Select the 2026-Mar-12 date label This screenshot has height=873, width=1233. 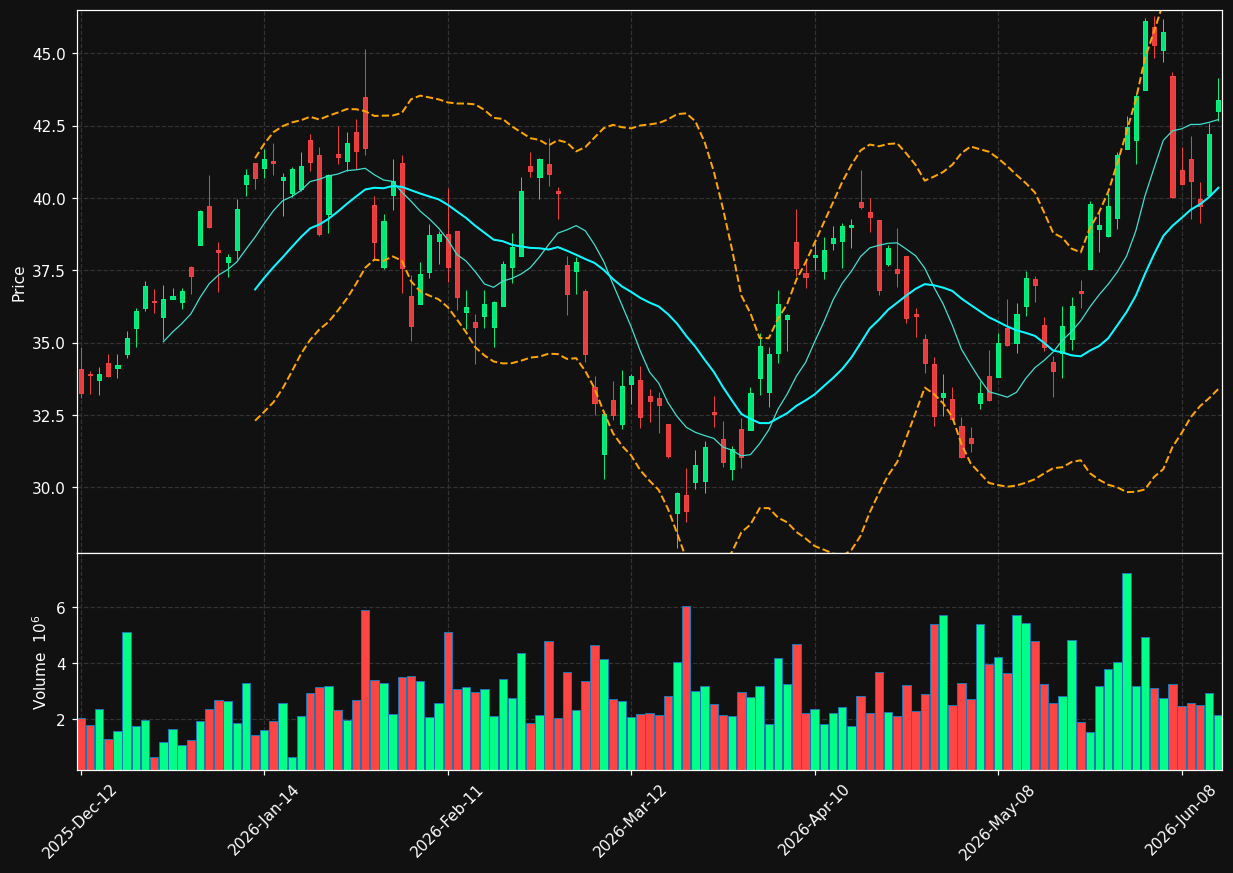630,820
